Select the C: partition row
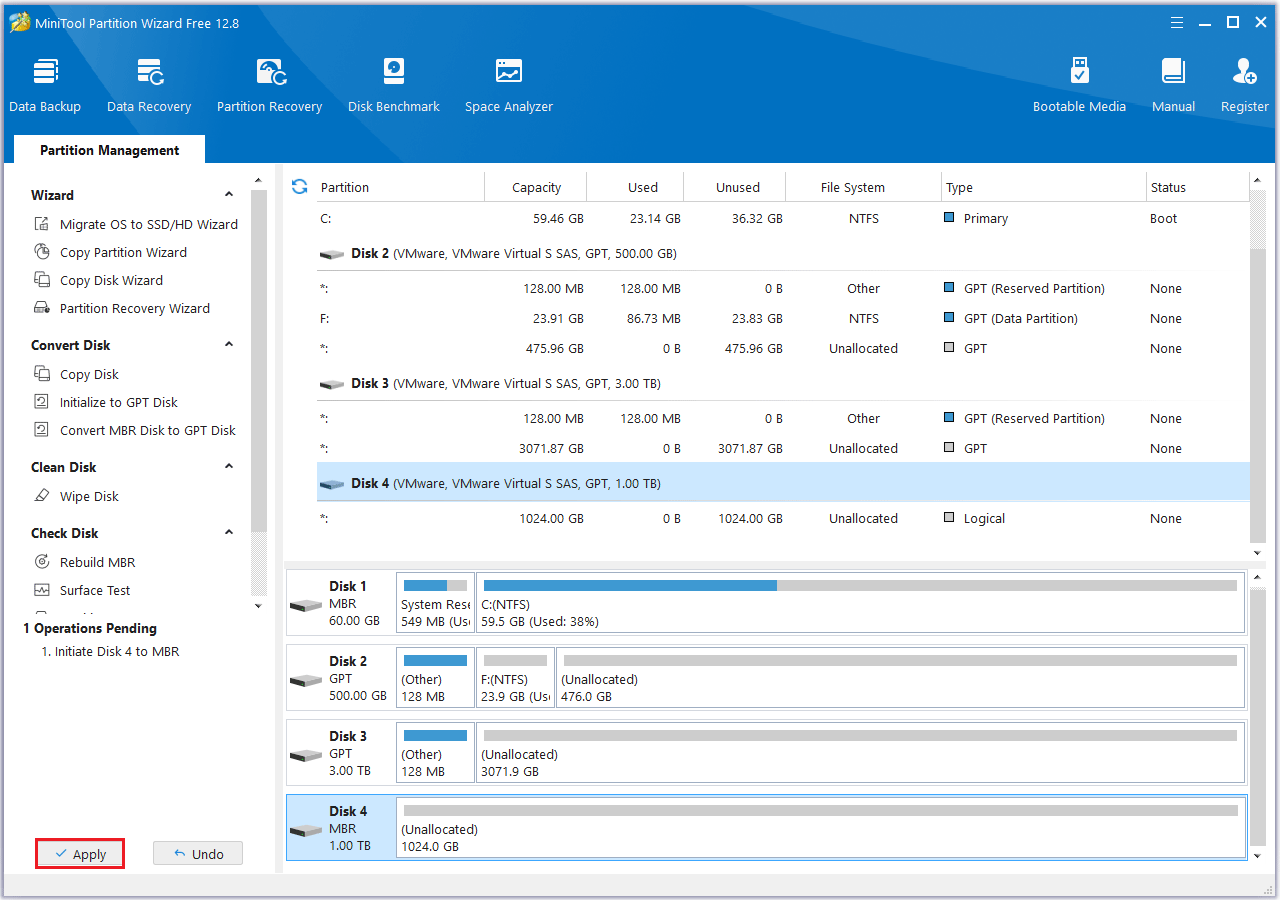 point(783,218)
